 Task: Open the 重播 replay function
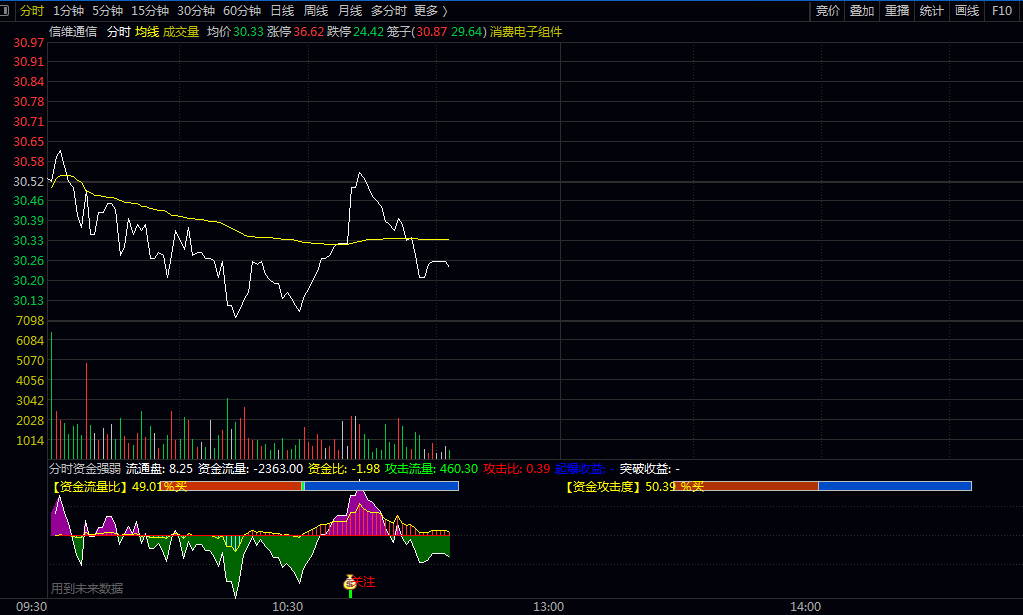click(897, 11)
